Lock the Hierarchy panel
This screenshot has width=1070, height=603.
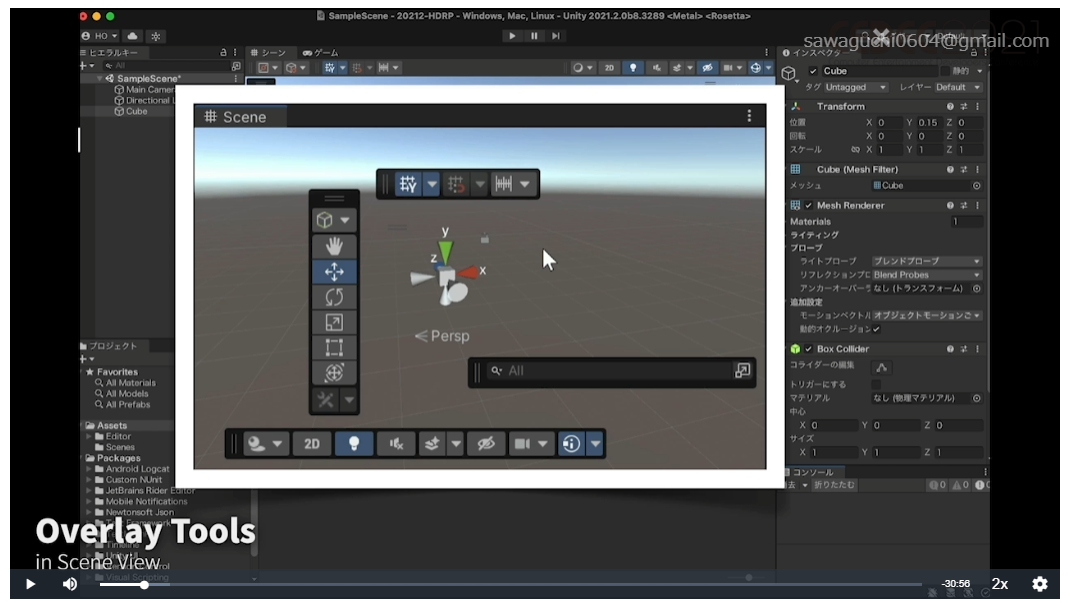pyautogui.click(x=223, y=53)
